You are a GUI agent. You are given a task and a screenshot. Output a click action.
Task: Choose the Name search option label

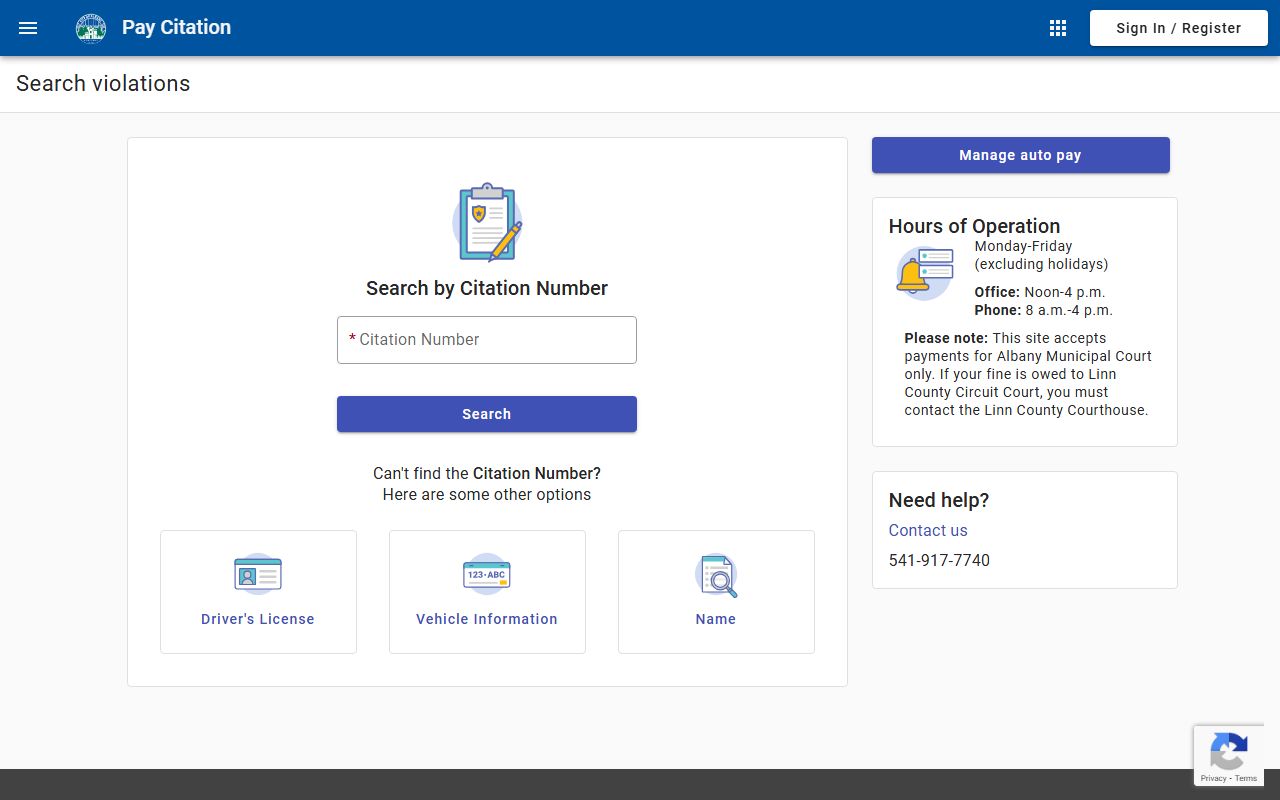tap(716, 619)
